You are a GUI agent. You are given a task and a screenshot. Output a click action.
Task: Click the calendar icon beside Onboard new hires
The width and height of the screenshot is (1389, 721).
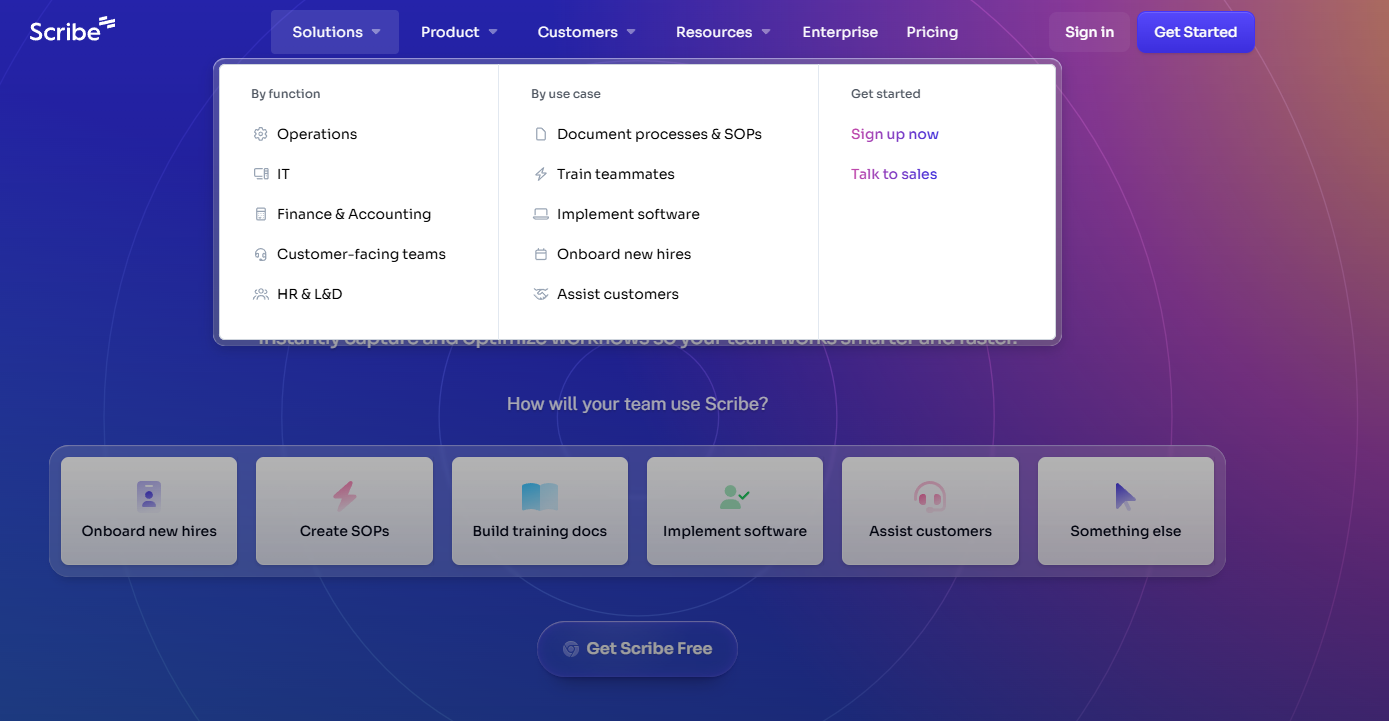pyautogui.click(x=541, y=254)
